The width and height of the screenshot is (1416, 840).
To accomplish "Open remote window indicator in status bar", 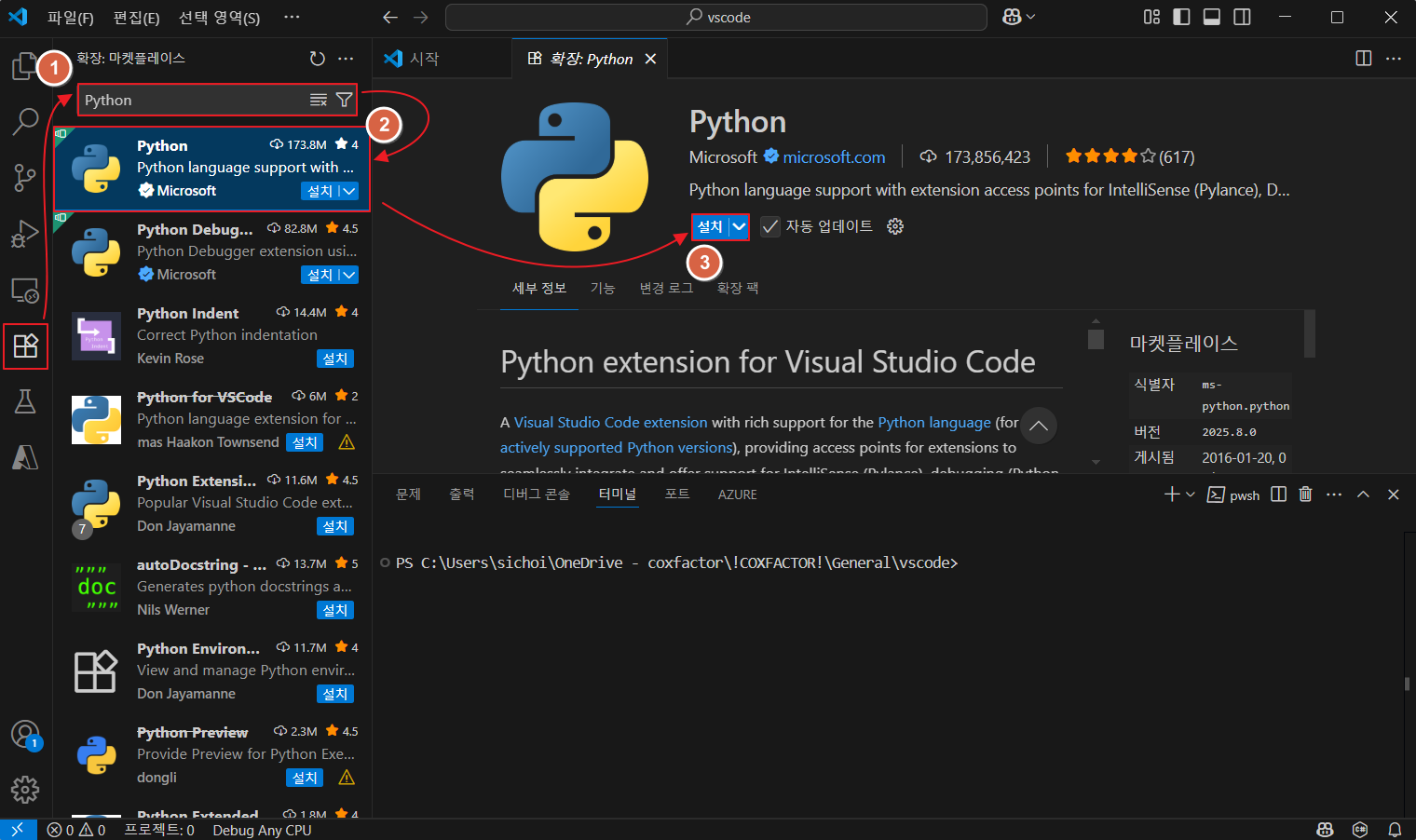I will [18, 830].
